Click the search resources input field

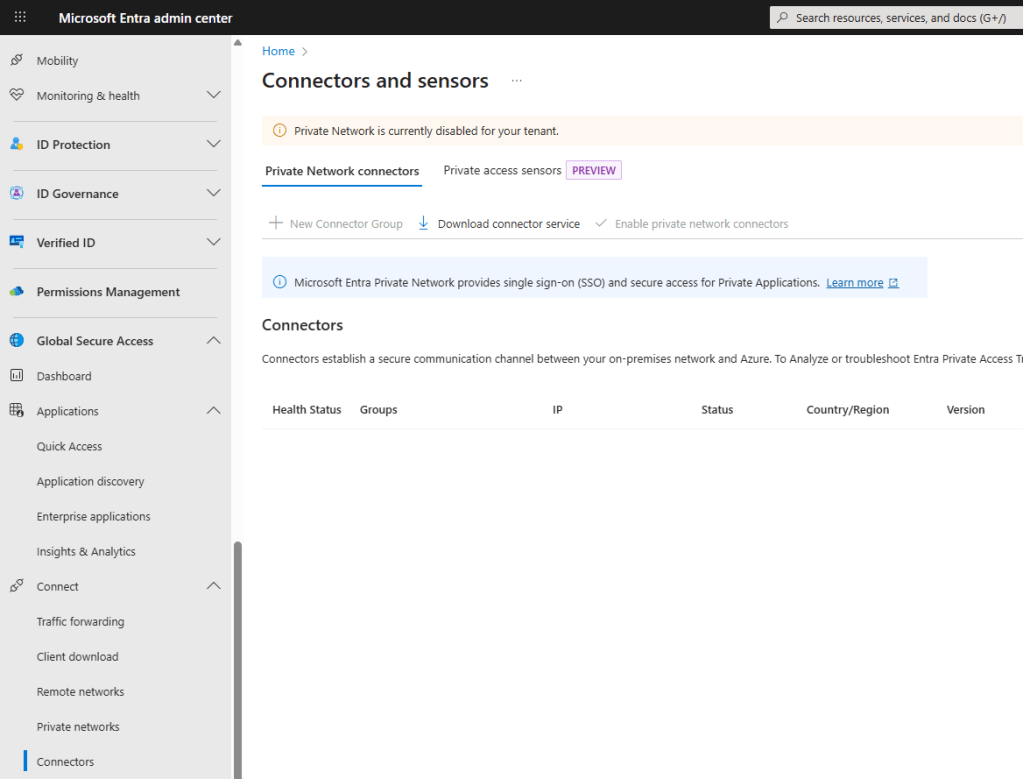(x=900, y=18)
